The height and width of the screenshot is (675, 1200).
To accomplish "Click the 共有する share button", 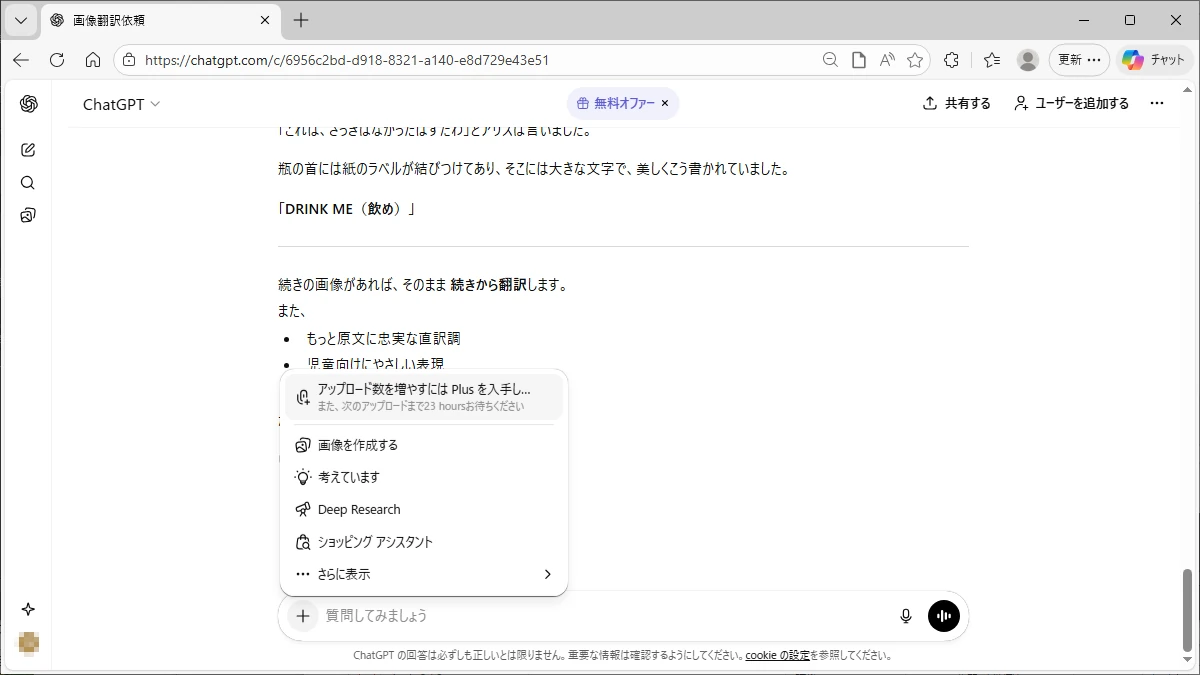I will coord(957,103).
